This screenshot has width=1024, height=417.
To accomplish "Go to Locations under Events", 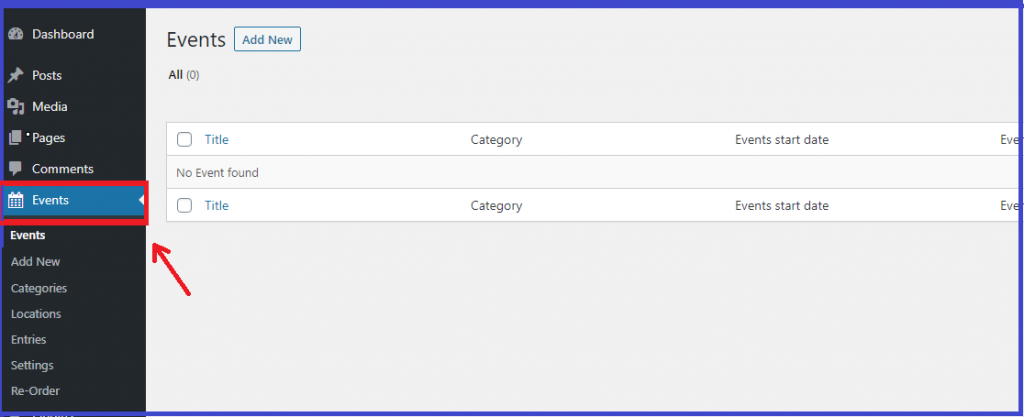I will tap(36, 314).
